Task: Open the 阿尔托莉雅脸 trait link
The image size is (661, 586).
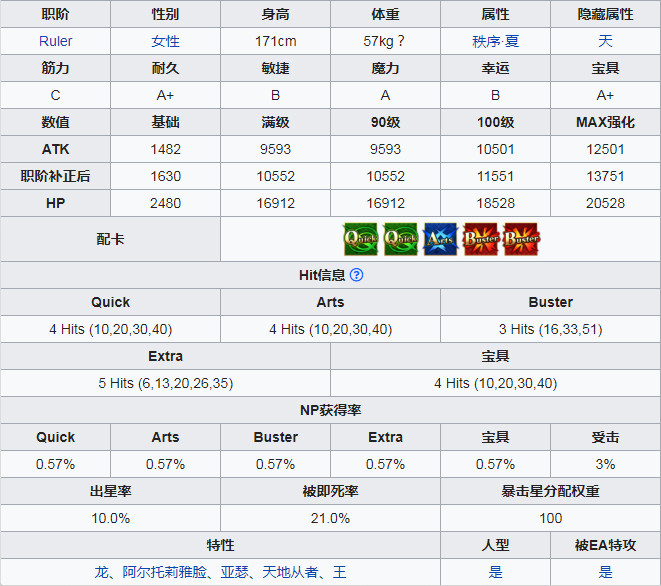Action: pos(164,572)
